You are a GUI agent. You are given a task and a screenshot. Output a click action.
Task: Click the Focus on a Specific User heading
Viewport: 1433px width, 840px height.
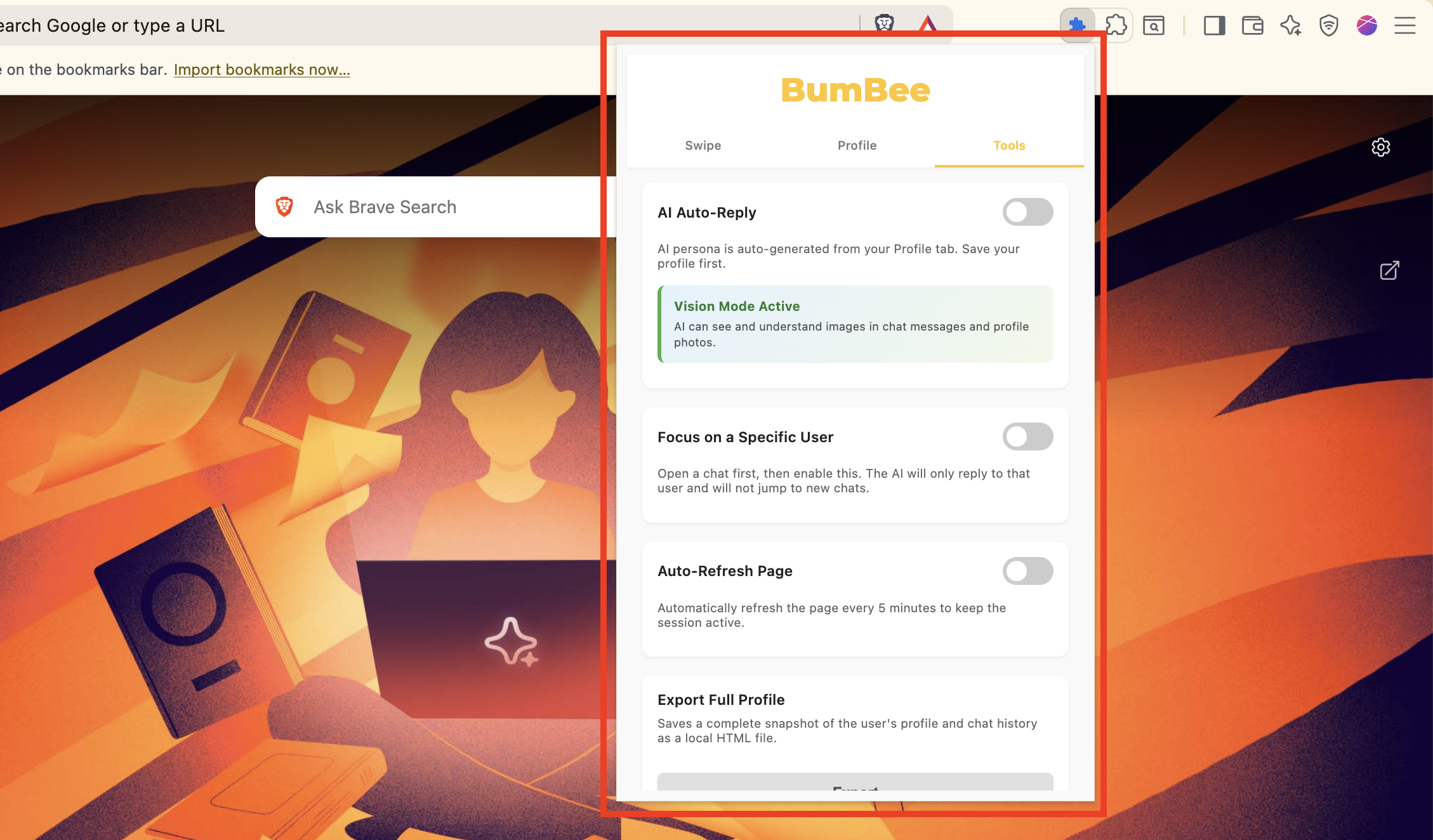click(x=746, y=437)
